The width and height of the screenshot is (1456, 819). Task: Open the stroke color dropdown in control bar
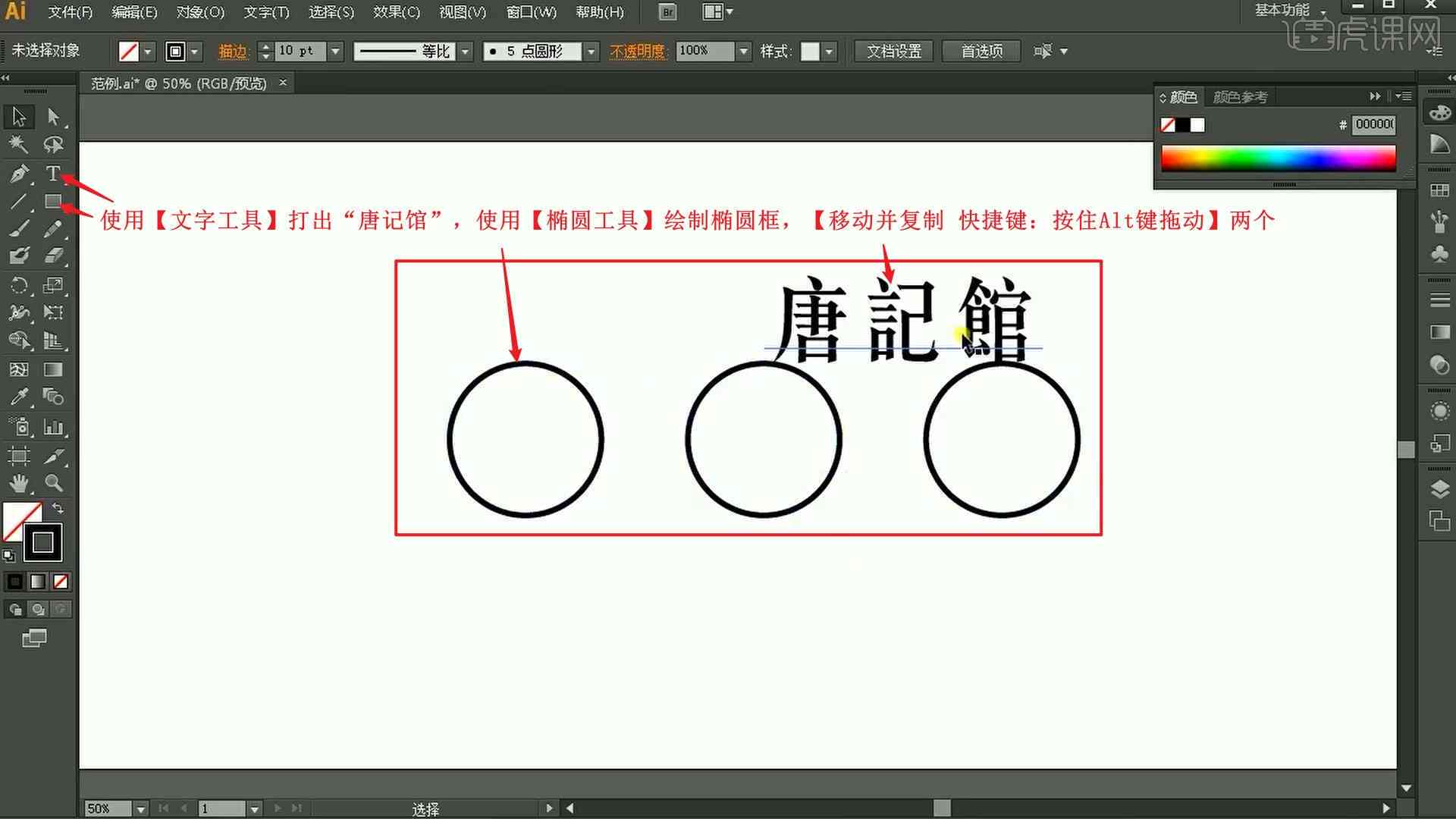click(195, 52)
